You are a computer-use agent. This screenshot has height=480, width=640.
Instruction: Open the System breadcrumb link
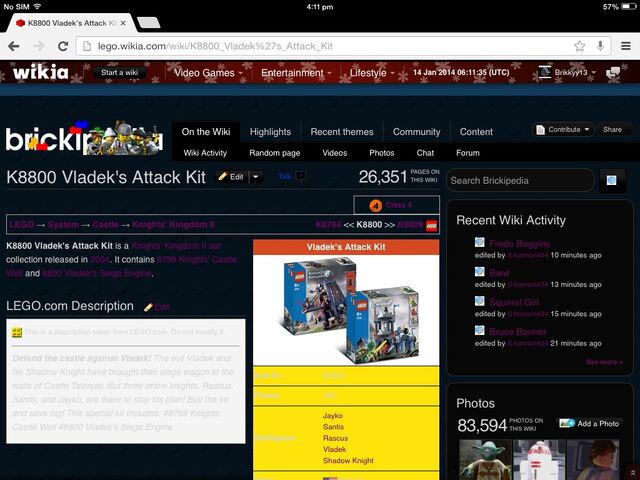(x=63, y=224)
